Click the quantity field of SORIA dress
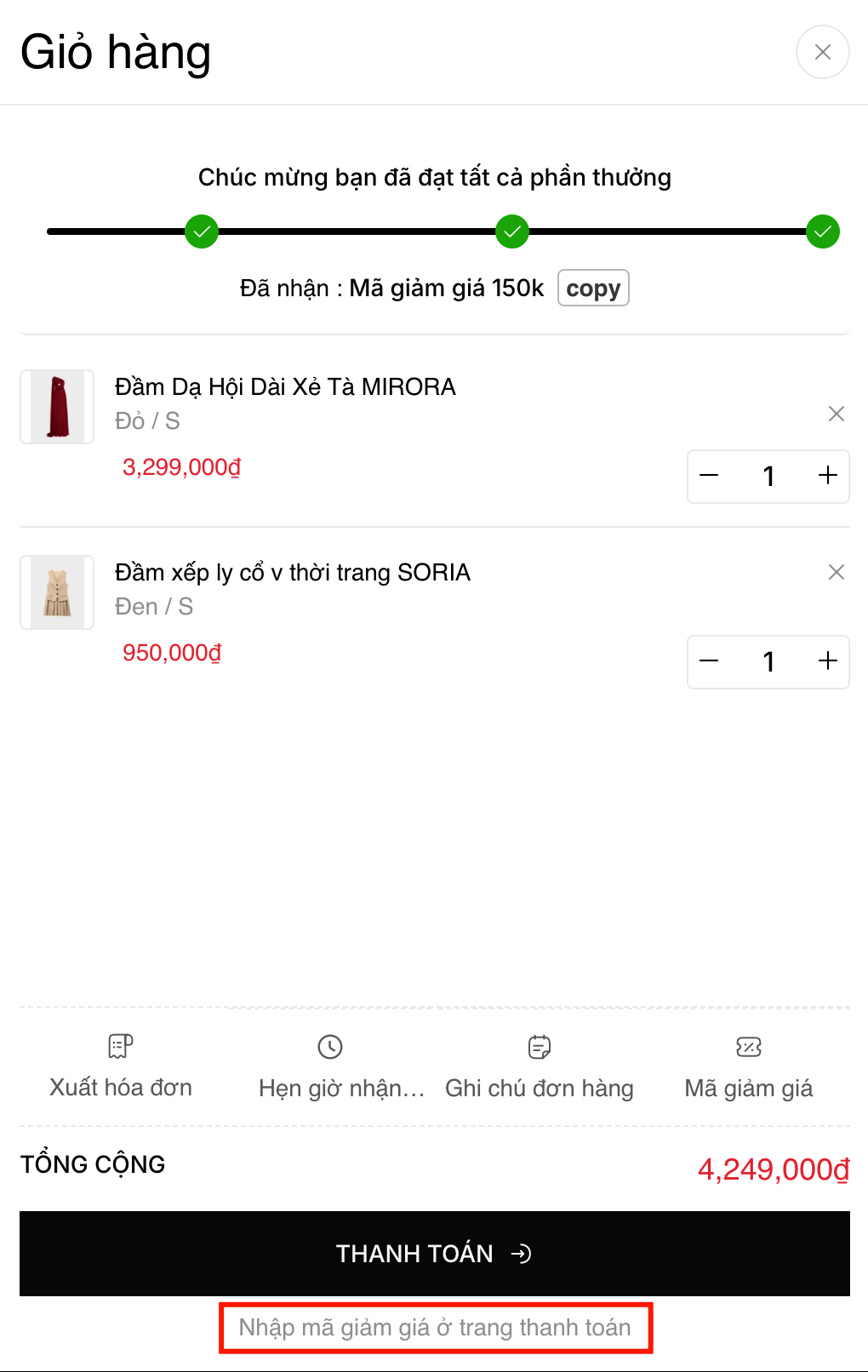This screenshot has width=868, height=1372. coord(768,661)
